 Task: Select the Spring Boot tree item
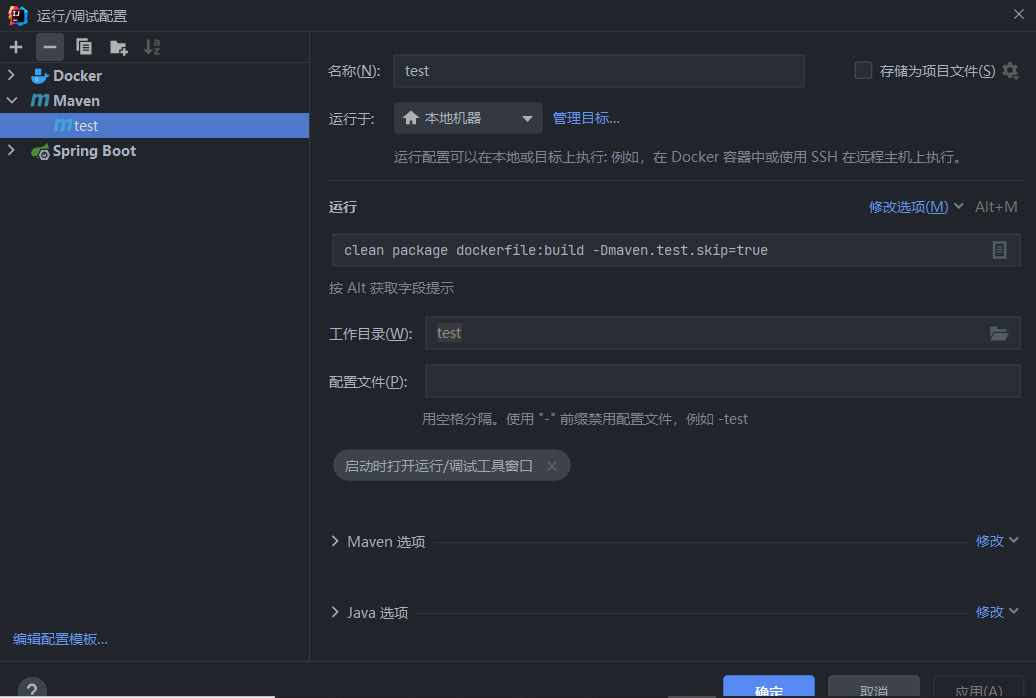(x=94, y=151)
